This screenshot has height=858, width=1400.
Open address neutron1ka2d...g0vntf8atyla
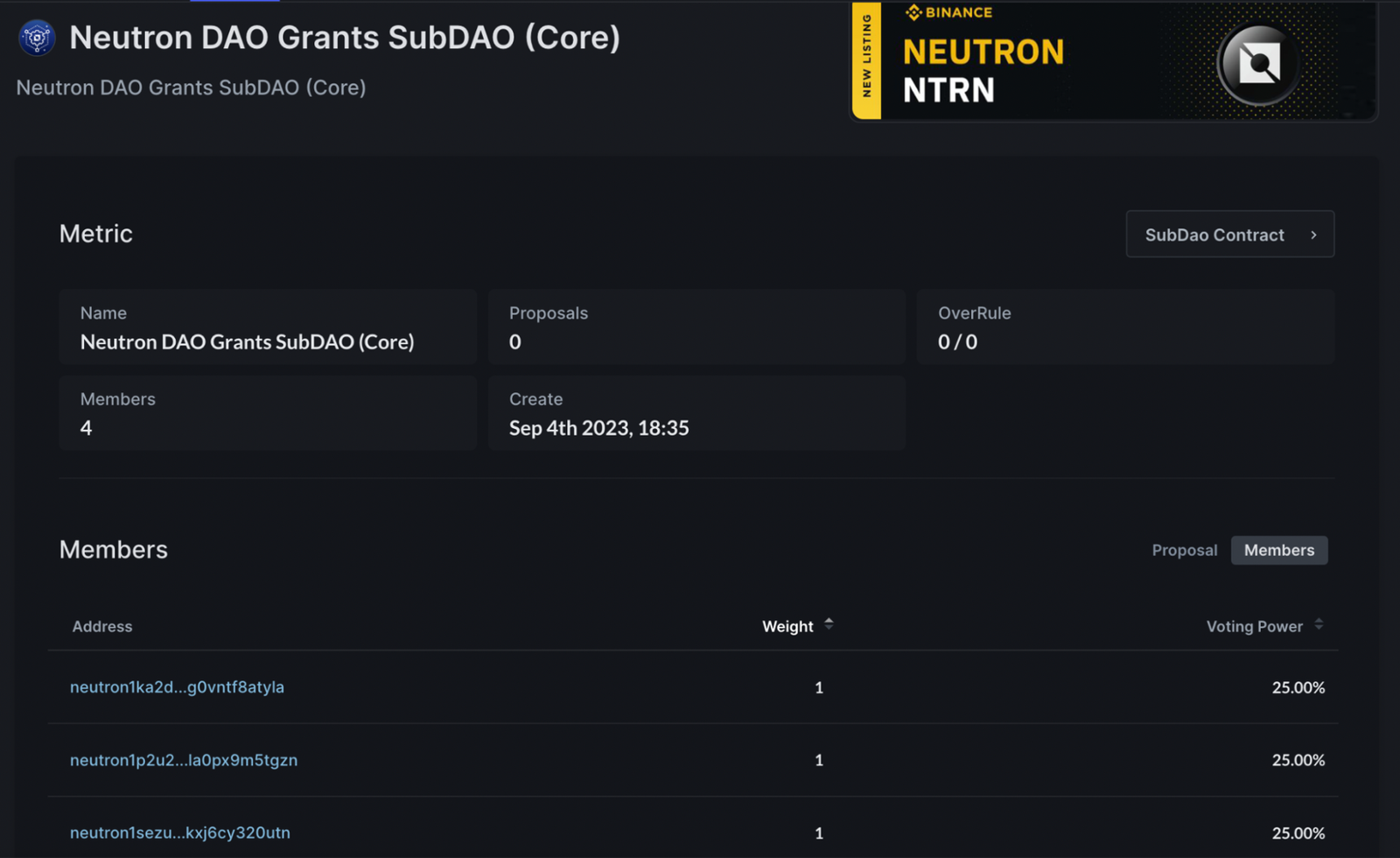click(x=177, y=687)
